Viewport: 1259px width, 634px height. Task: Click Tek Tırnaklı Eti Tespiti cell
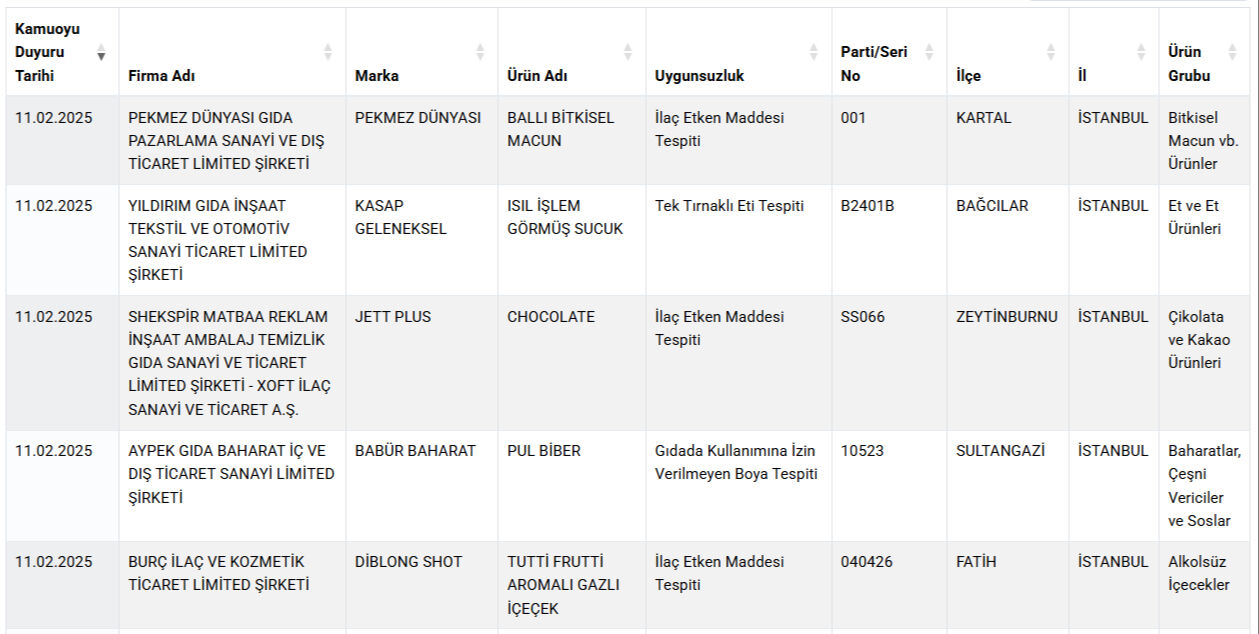pyautogui.click(x=739, y=240)
